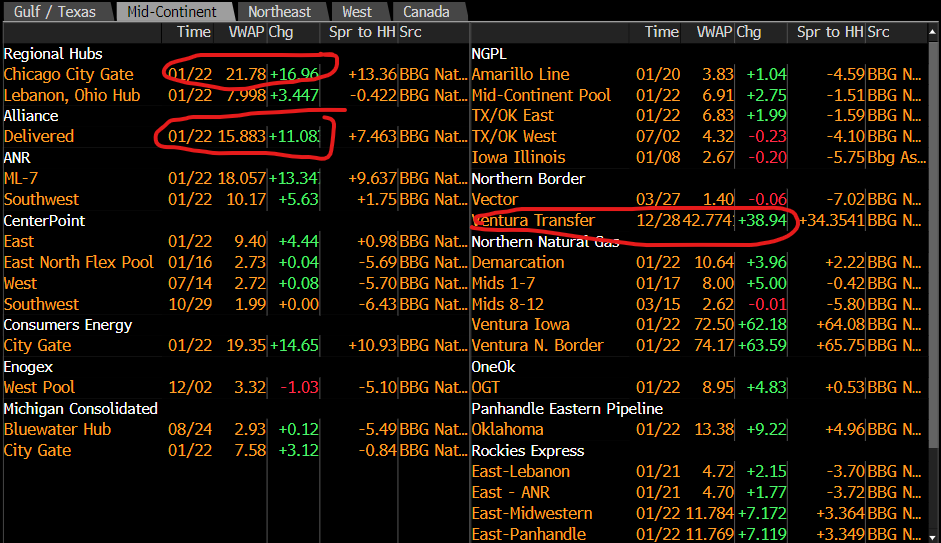941x543 pixels.
Task: Select Alliance Delivered entry
Action: [x=235, y=136]
